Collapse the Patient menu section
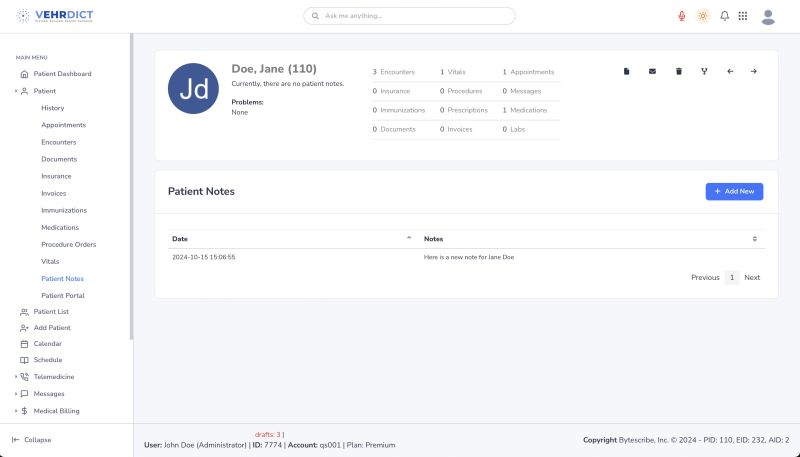Image resolution: width=800 pixels, height=457 pixels. (x=16, y=91)
